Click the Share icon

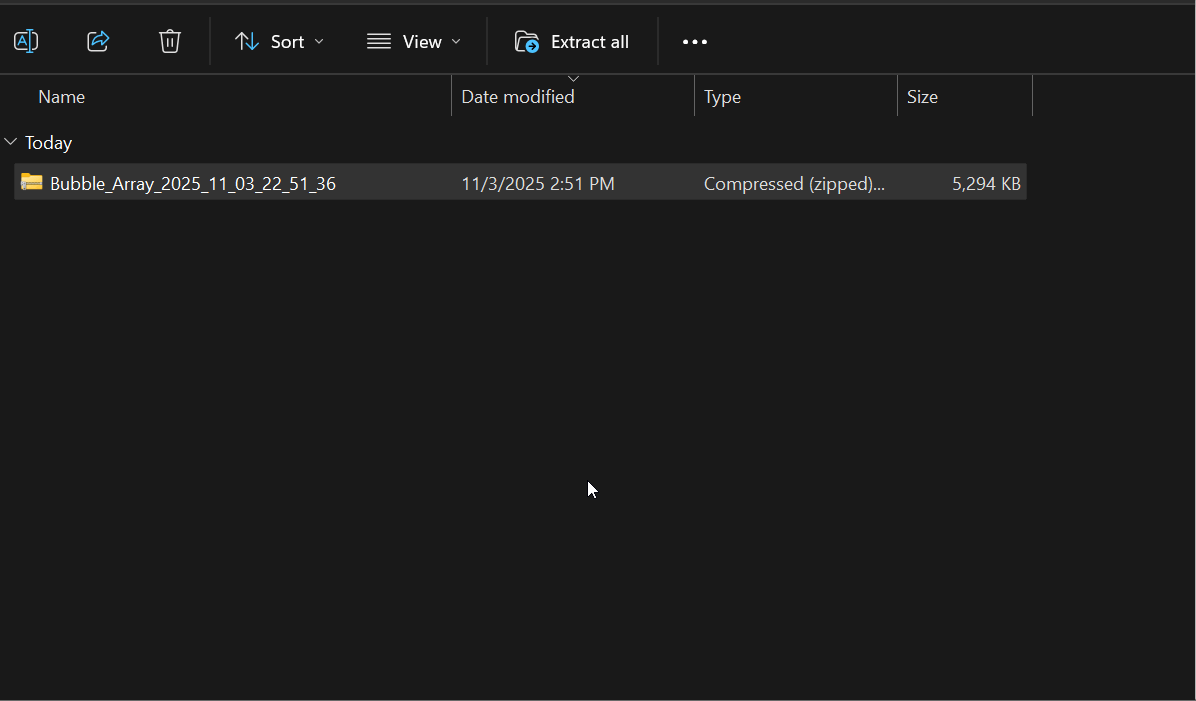coord(97,41)
